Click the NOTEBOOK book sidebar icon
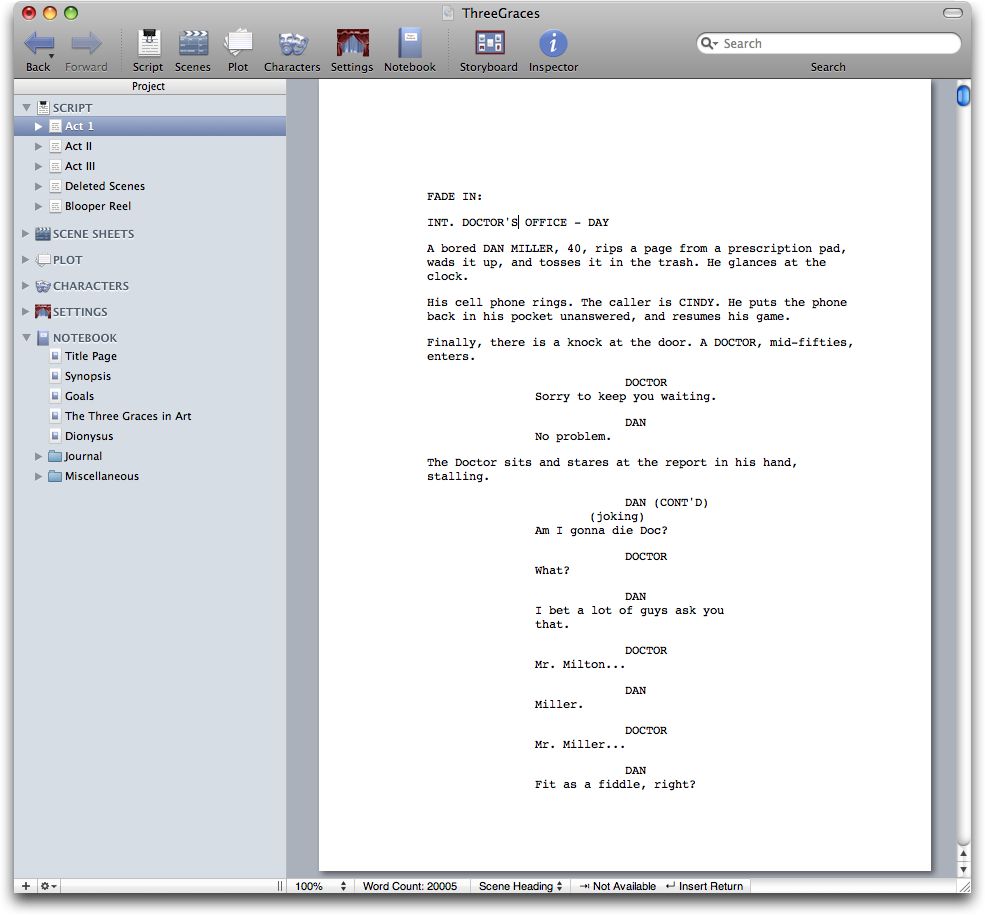 (x=43, y=338)
